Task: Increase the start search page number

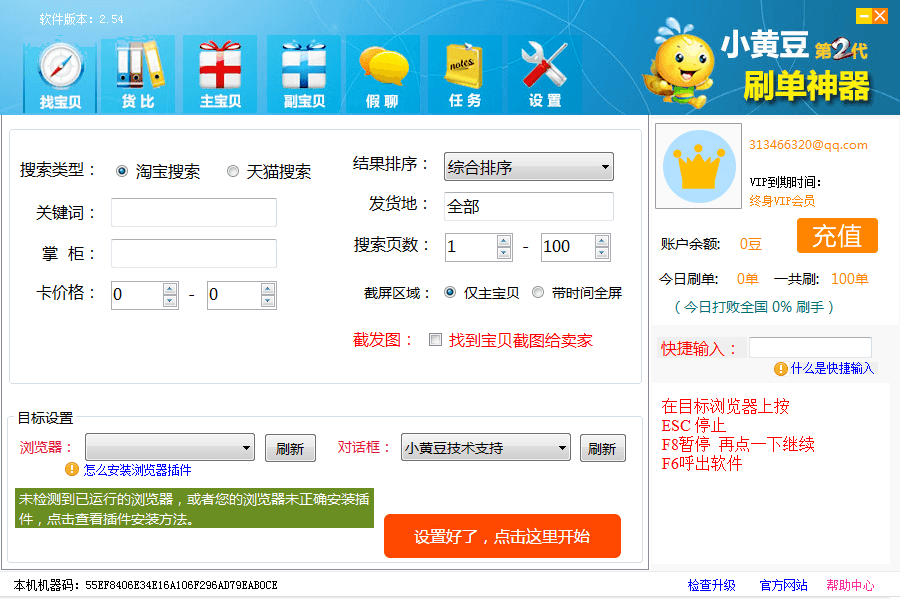Action: click(x=504, y=241)
